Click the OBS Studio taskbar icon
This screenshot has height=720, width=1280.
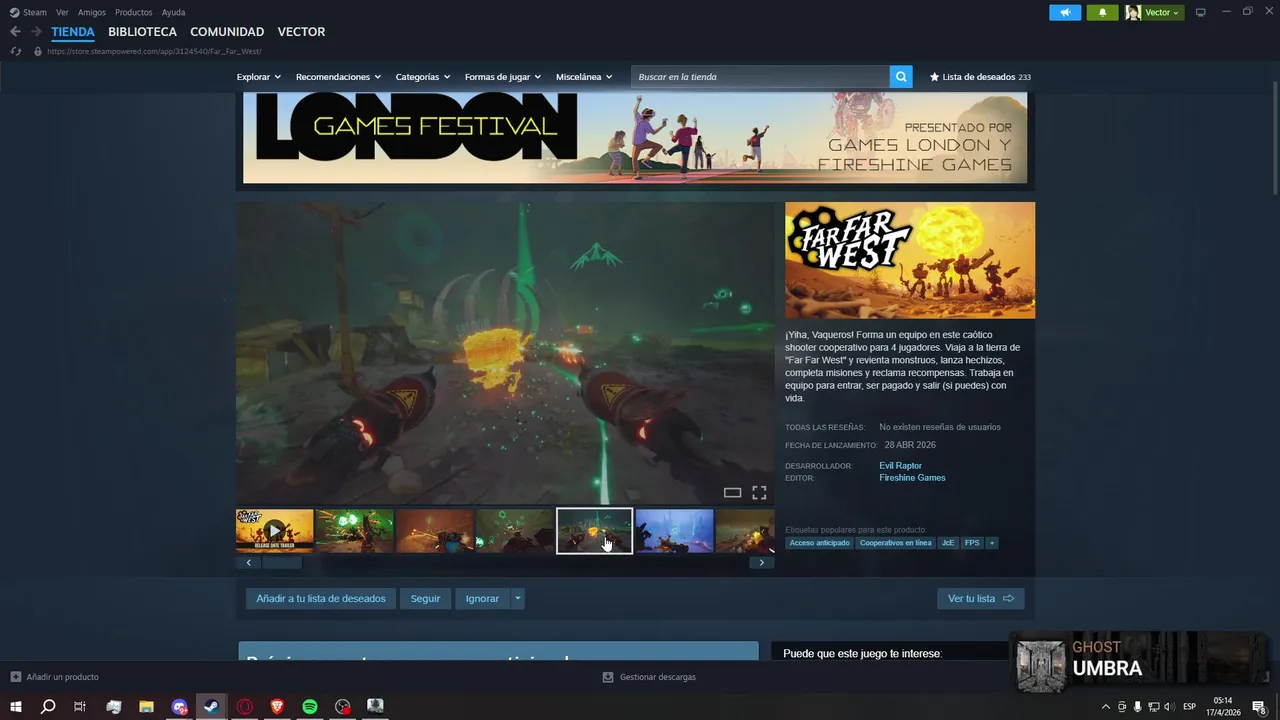click(343, 706)
